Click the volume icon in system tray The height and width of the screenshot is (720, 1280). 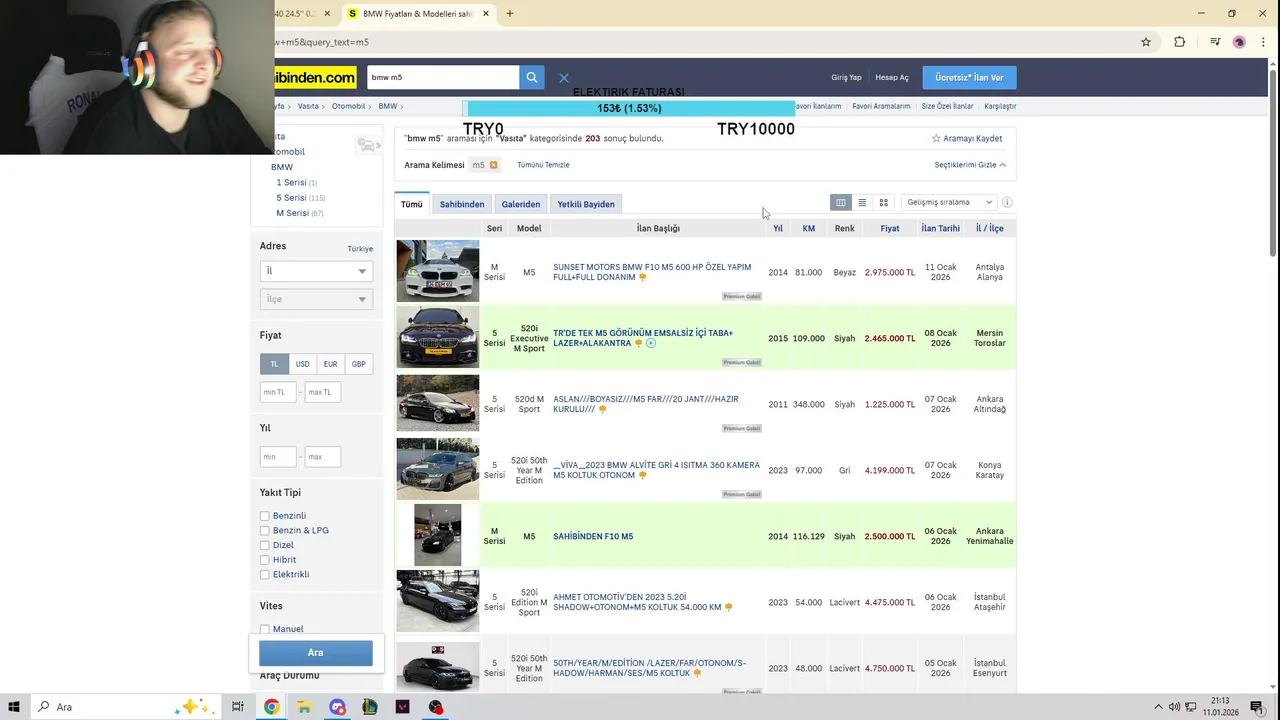(1174, 707)
